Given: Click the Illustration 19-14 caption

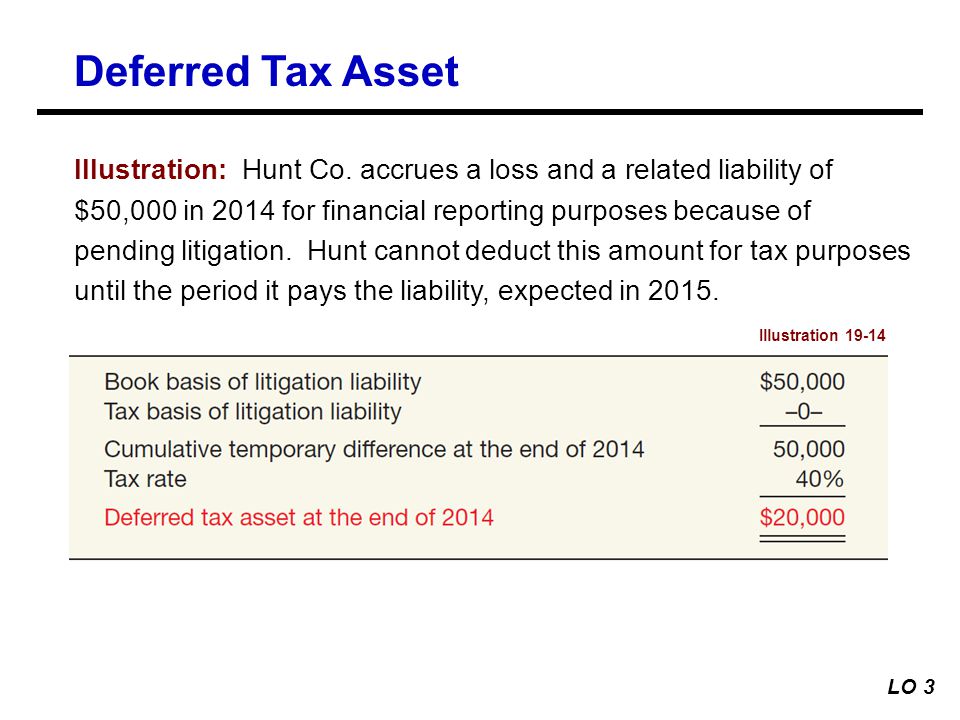Looking at the screenshot, I should (822, 336).
